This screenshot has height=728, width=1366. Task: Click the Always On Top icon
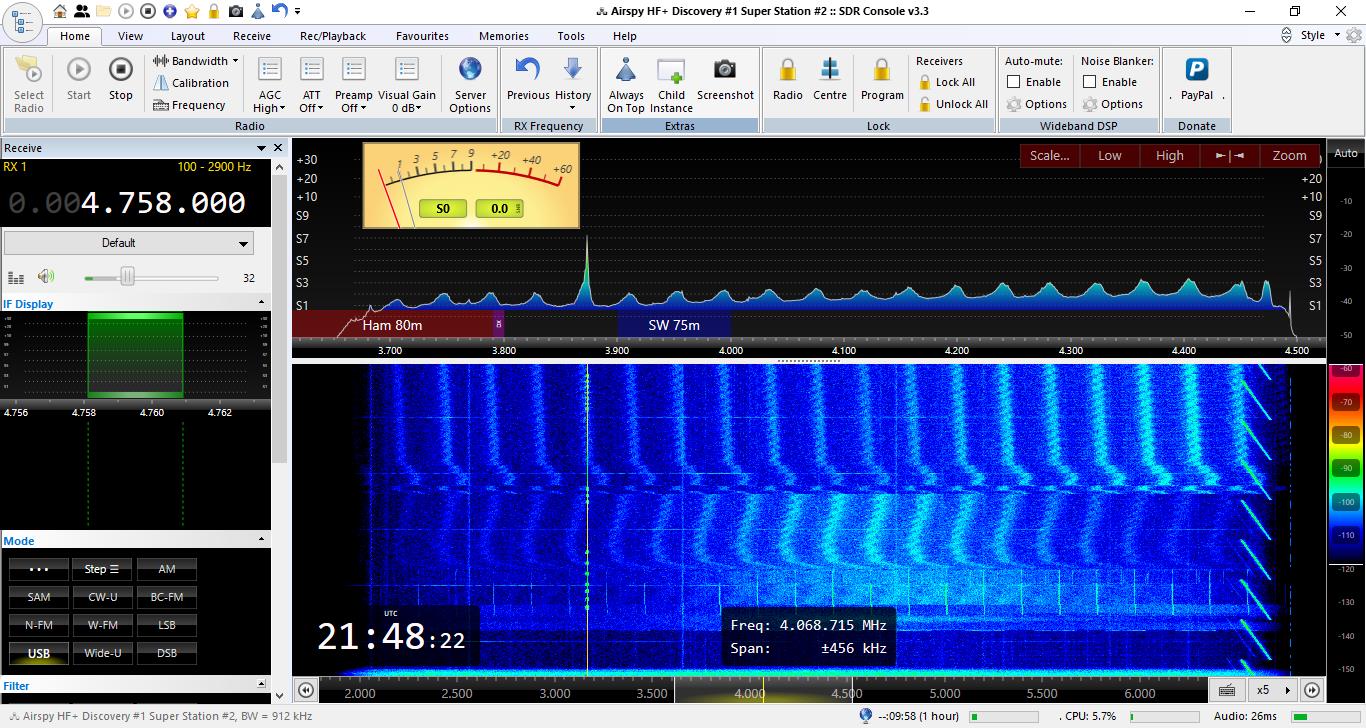tap(626, 71)
